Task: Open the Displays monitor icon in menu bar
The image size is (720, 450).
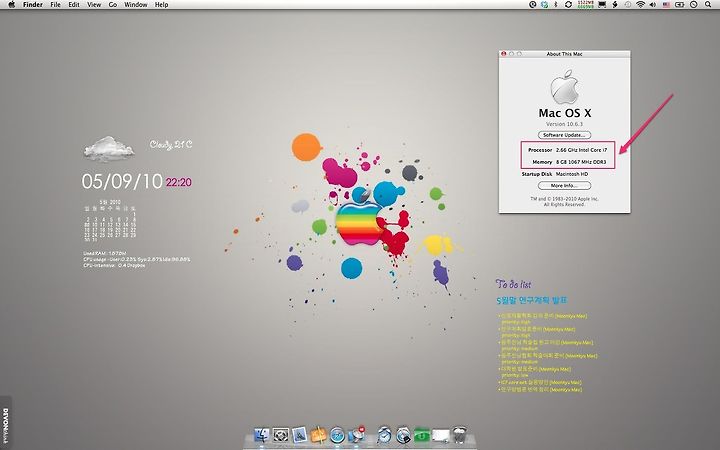Action: tap(602, 5)
